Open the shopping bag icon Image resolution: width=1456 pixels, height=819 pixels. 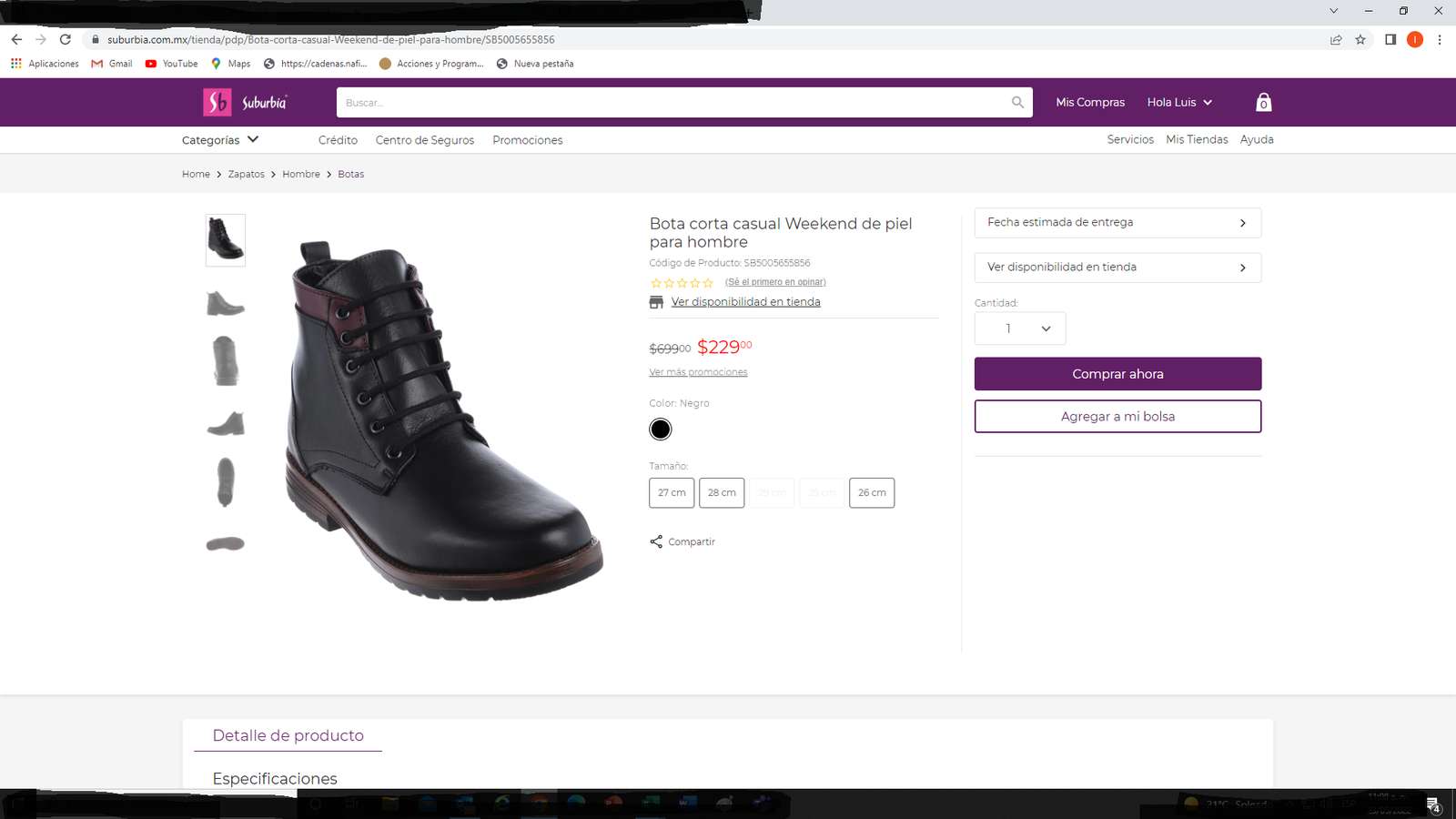[x=1263, y=103]
